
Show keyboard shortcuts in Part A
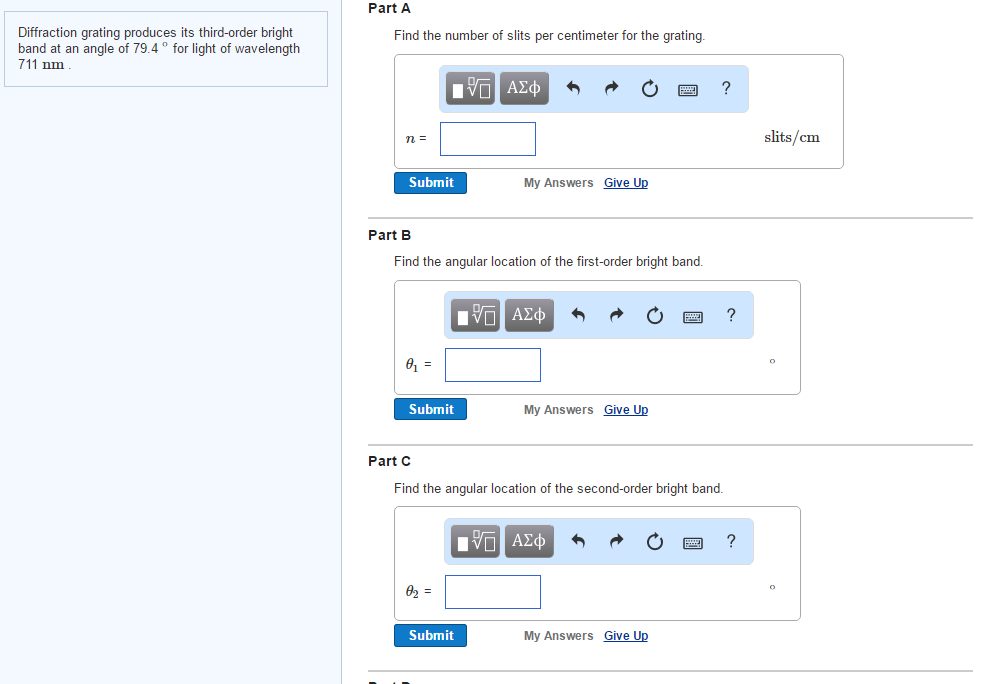click(x=688, y=89)
